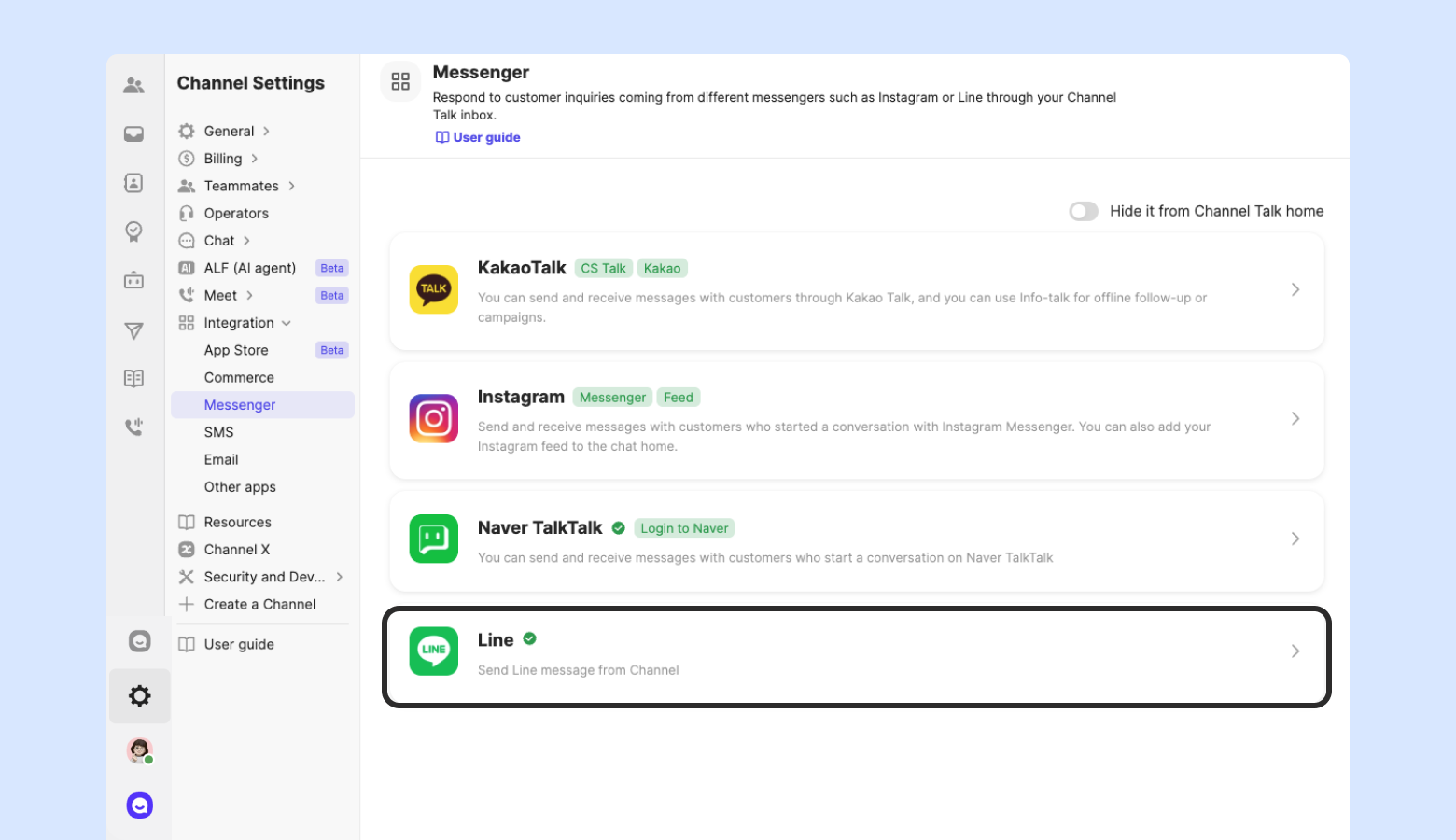Open Naver TalkTalk via its arrow
The width and height of the screenshot is (1456, 840).
pyautogui.click(x=1295, y=539)
